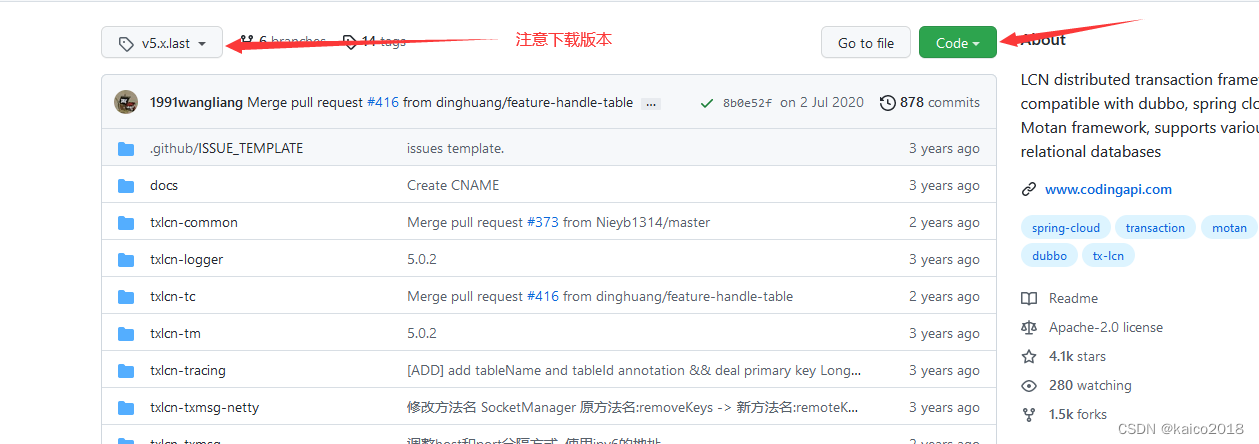
Task: Click the eye watching icon
Action: pos(1029,385)
